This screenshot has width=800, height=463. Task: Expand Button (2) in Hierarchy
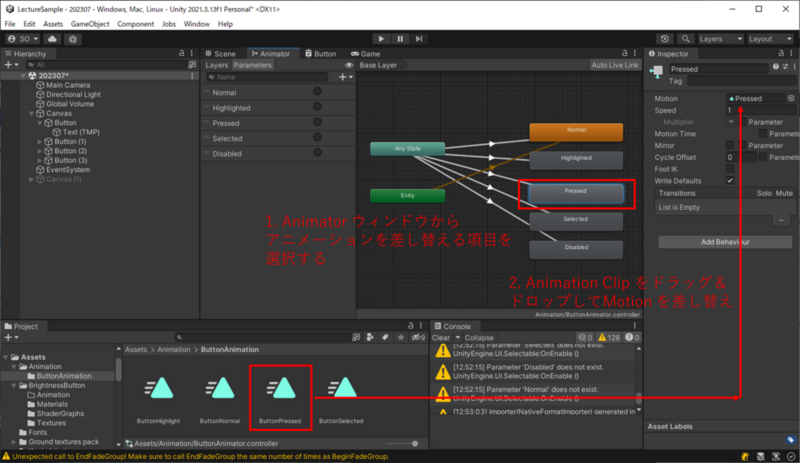point(40,151)
